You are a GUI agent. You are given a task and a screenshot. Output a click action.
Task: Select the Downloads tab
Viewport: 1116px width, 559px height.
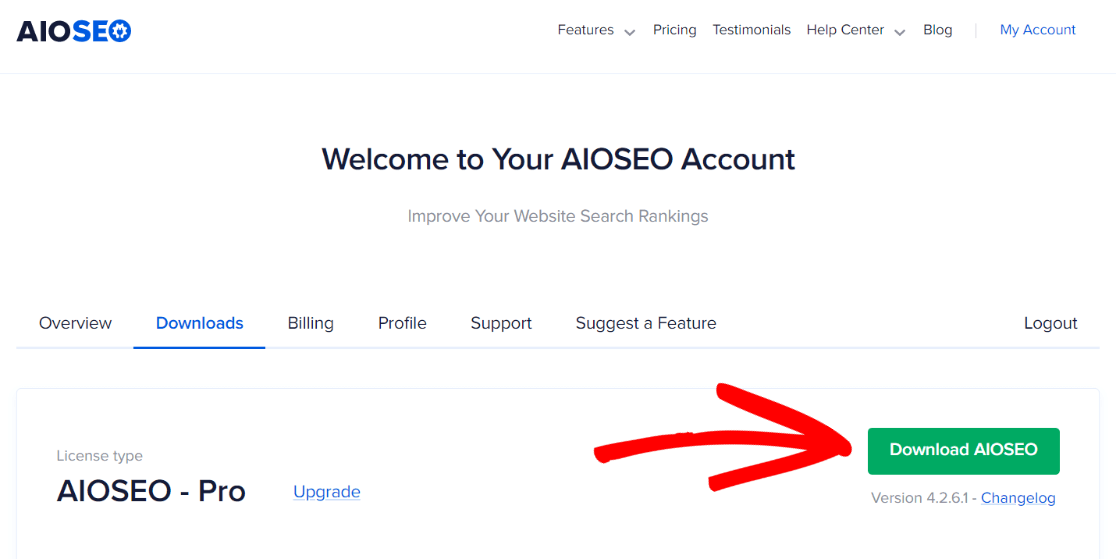(199, 323)
